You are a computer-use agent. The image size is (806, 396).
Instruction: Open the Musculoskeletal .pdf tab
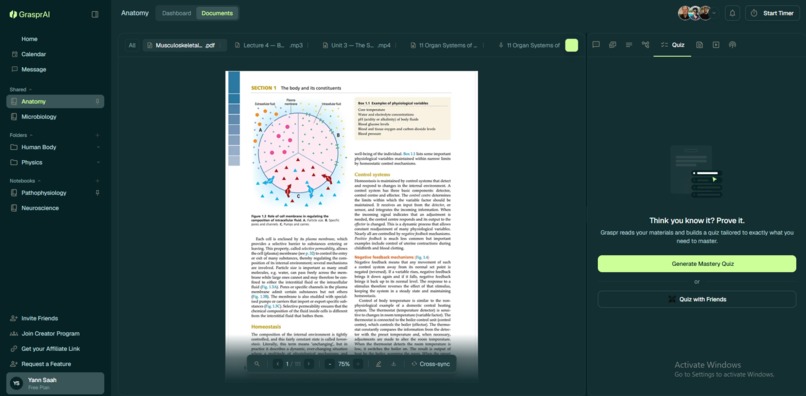[x=184, y=45]
